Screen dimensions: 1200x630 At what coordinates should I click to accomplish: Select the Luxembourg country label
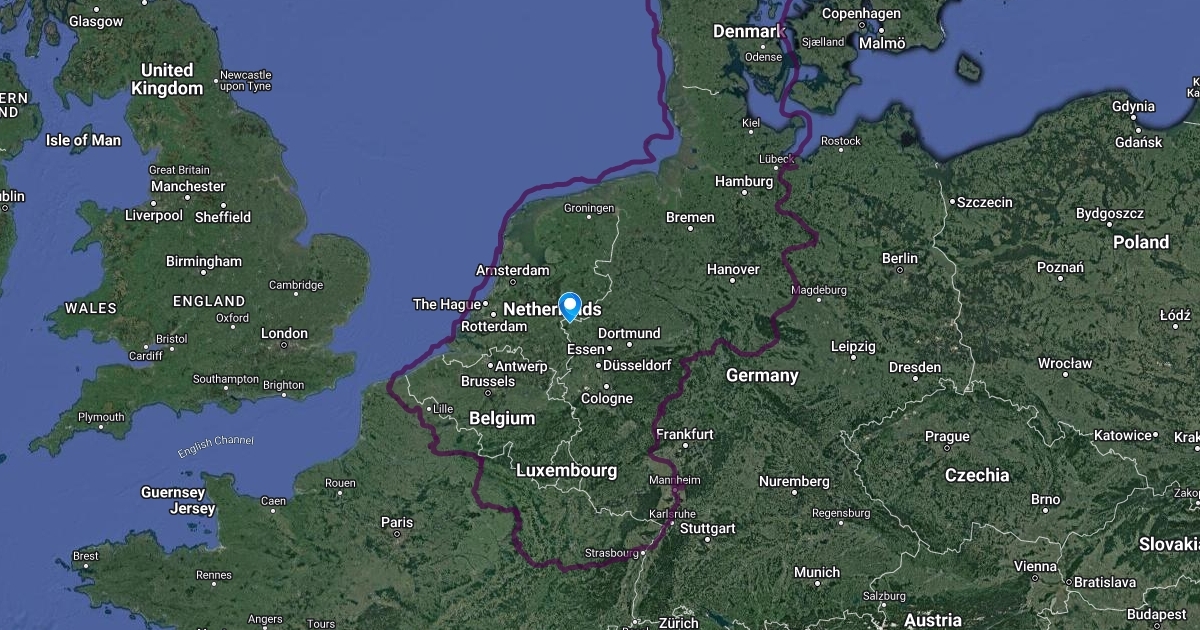[566, 470]
